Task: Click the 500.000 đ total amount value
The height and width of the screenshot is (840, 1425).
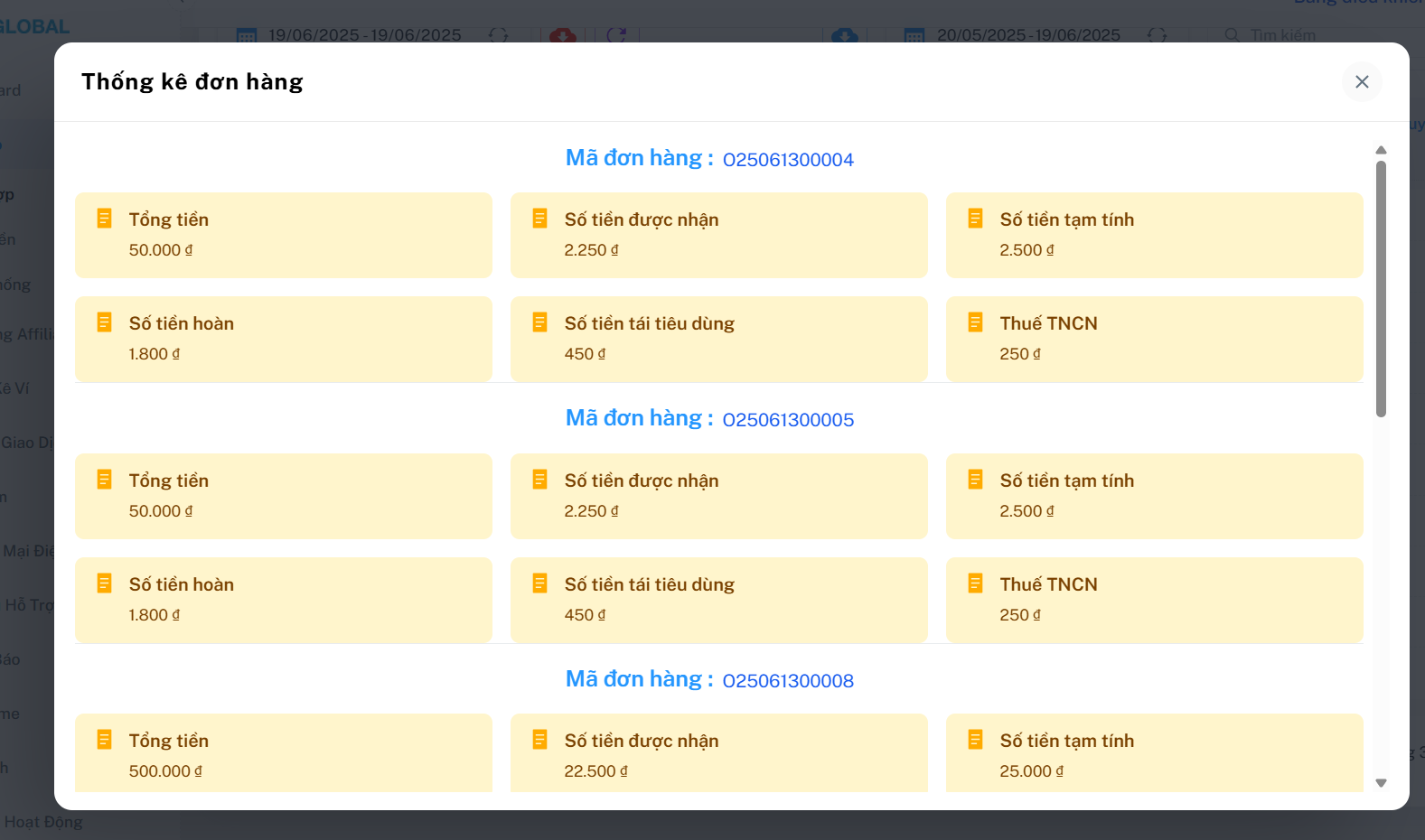Action: pos(165,771)
